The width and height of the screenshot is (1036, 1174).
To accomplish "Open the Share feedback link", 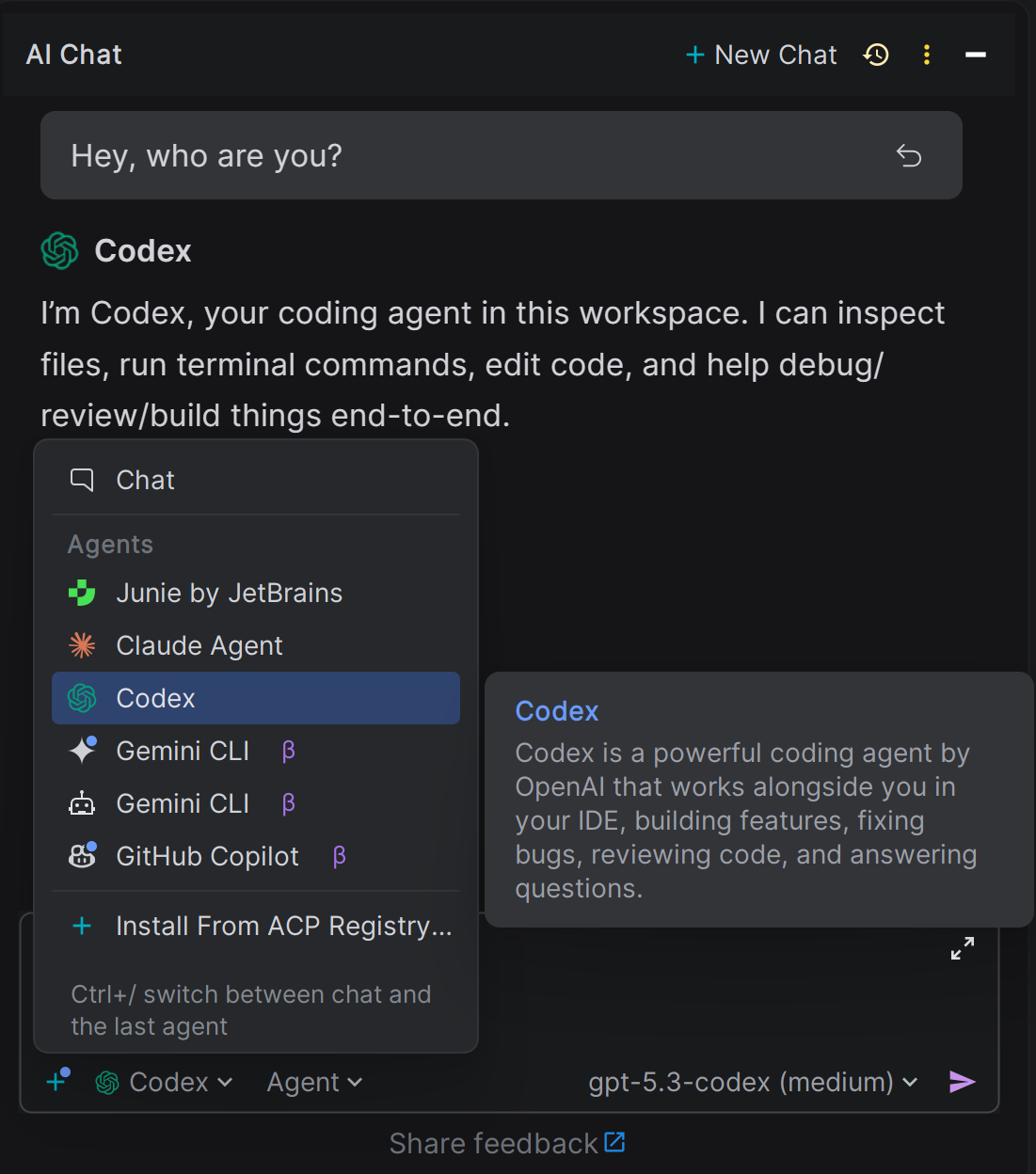I will (x=507, y=1144).
